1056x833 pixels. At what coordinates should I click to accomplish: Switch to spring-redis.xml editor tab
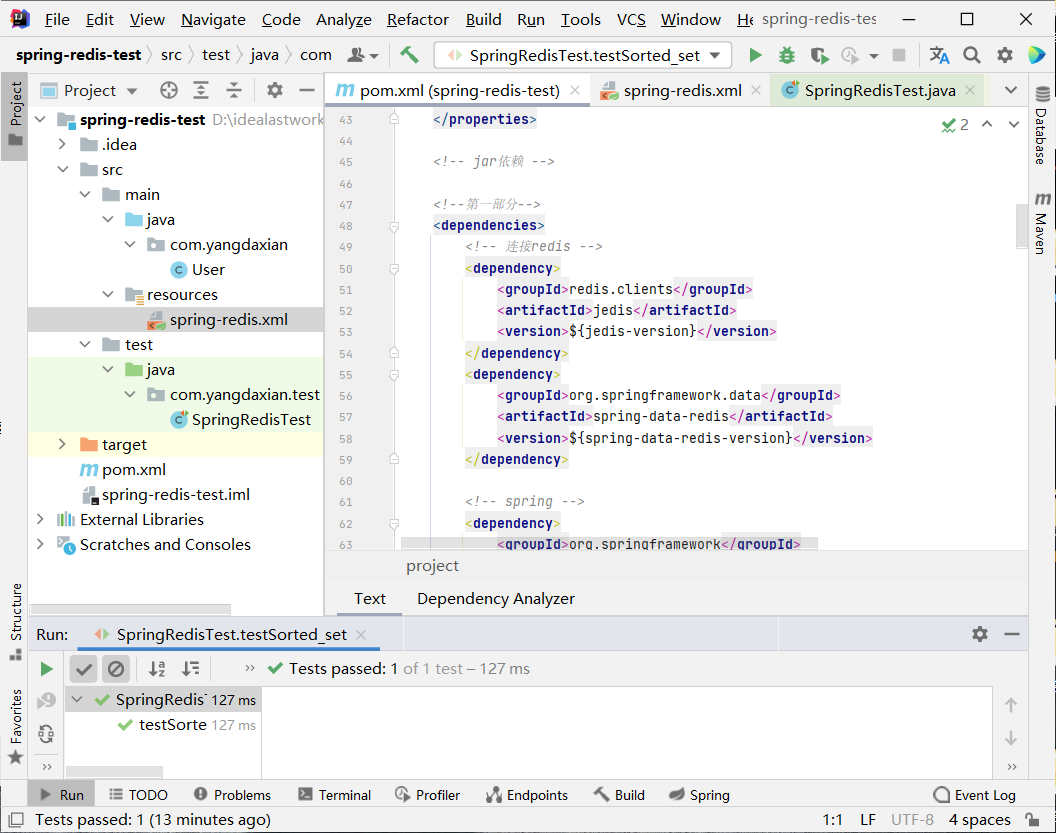pos(682,90)
